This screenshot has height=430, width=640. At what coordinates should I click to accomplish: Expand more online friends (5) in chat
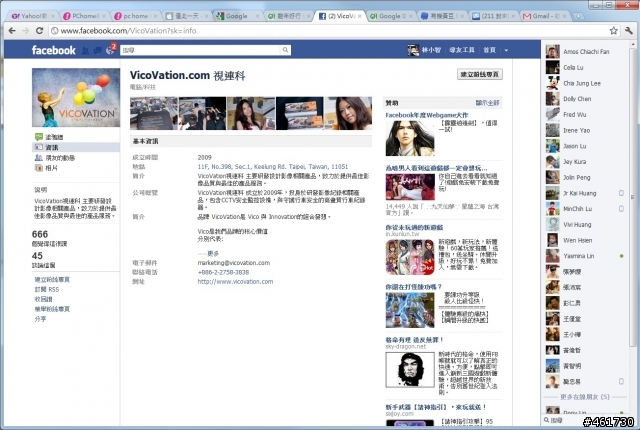[x=585, y=397]
